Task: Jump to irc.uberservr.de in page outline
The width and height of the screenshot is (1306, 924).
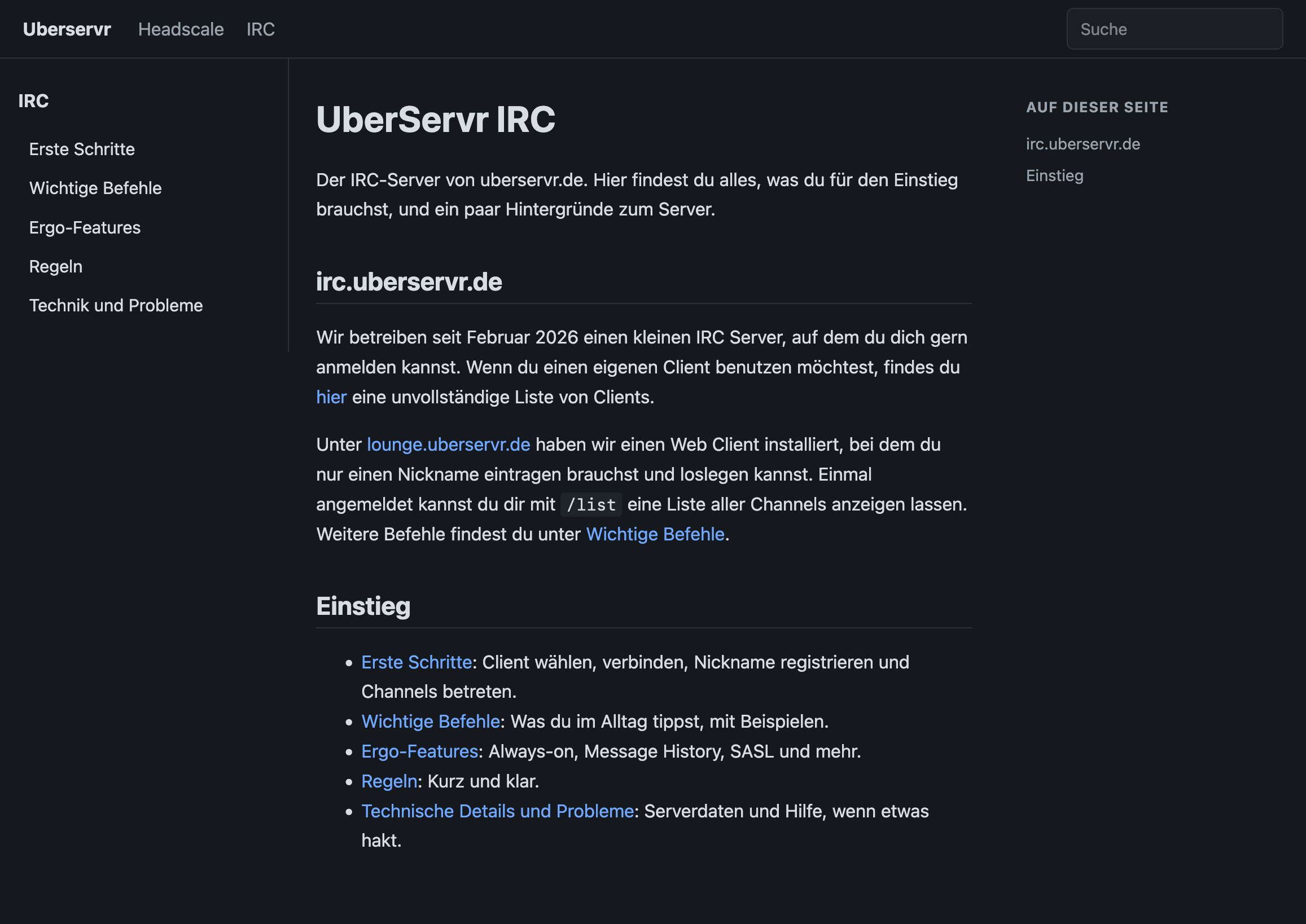Action: pos(1083,144)
